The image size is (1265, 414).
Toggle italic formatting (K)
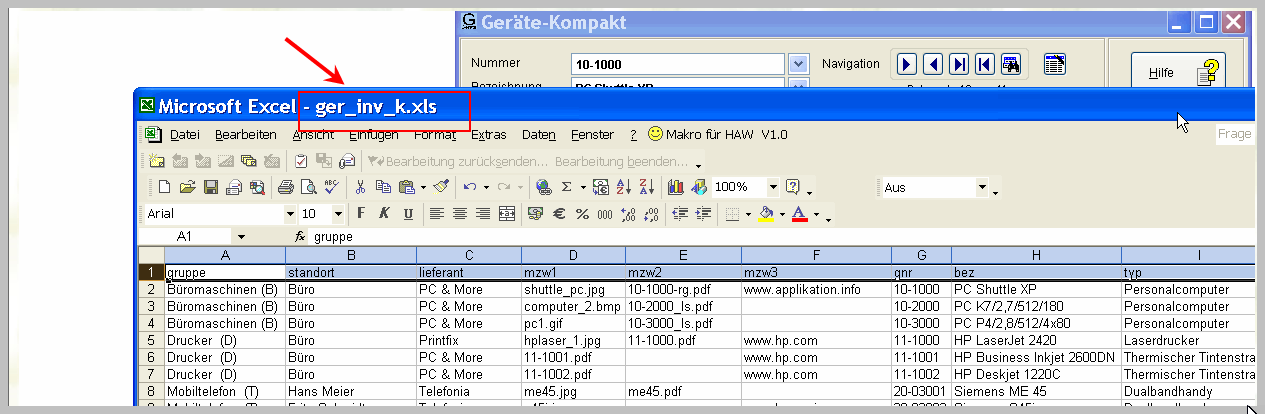pyautogui.click(x=384, y=213)
